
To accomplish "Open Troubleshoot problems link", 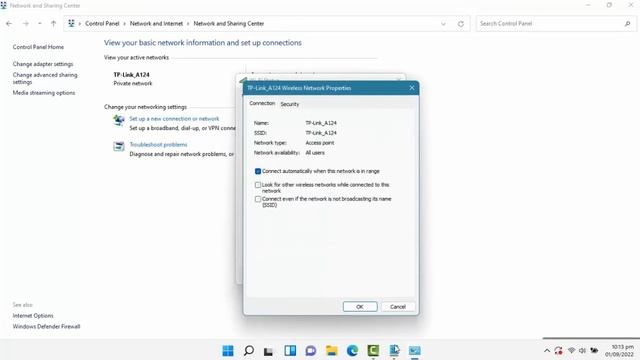I will tap(158, 144).
